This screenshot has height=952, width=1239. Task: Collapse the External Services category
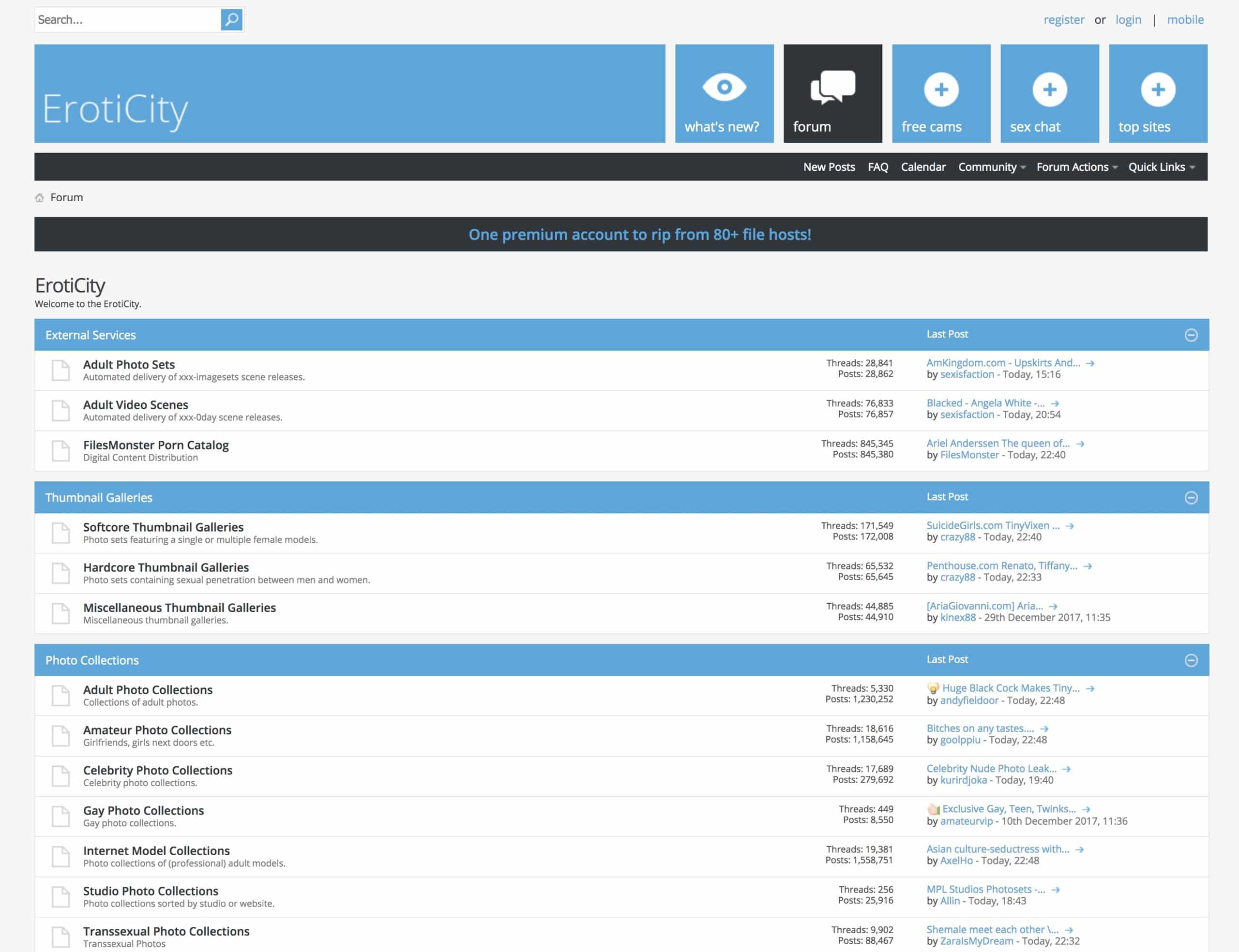1191,335
